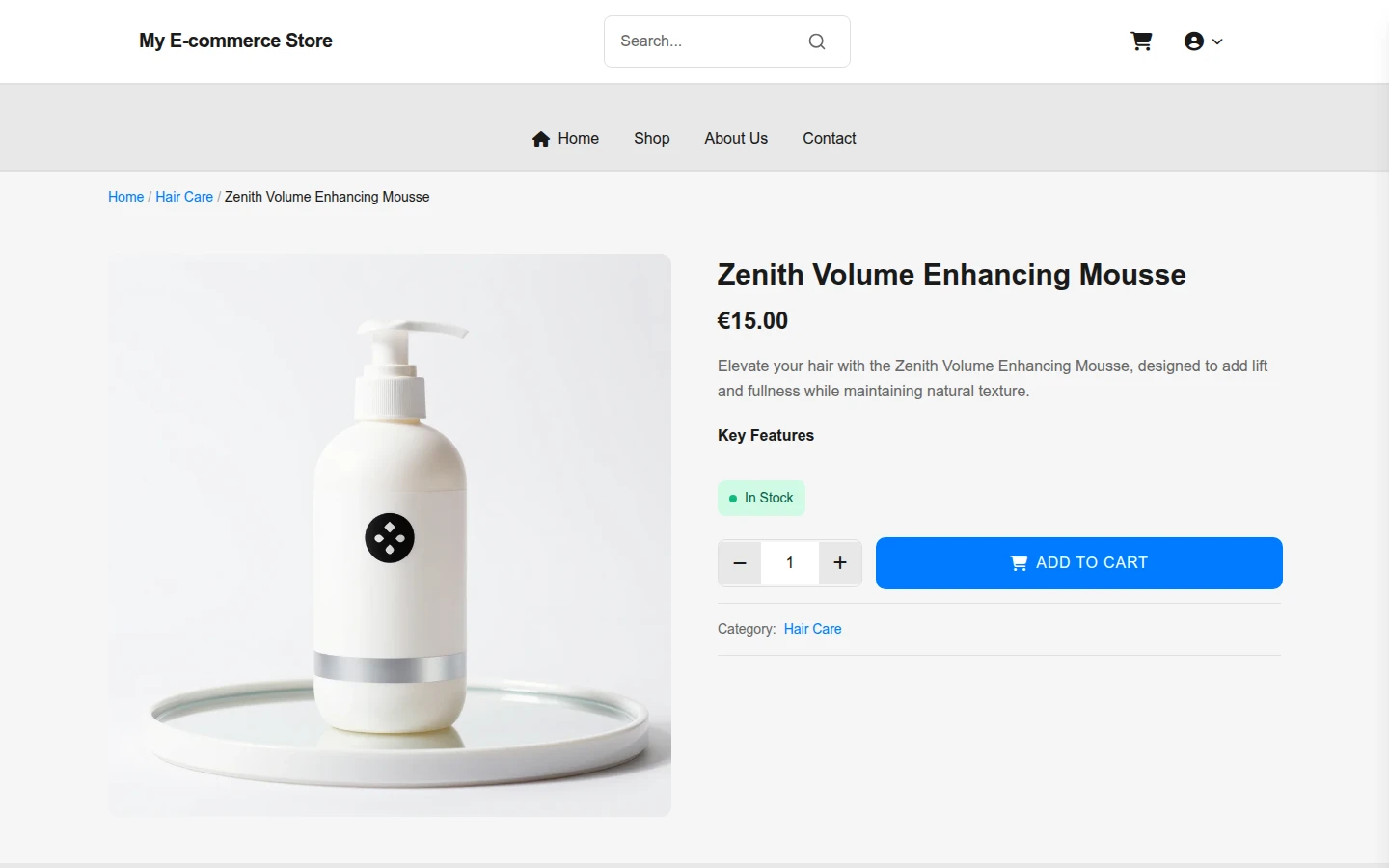
Task: Click the magnifying glass search icon
Action: pyautogui.click(x=817, y=41)
